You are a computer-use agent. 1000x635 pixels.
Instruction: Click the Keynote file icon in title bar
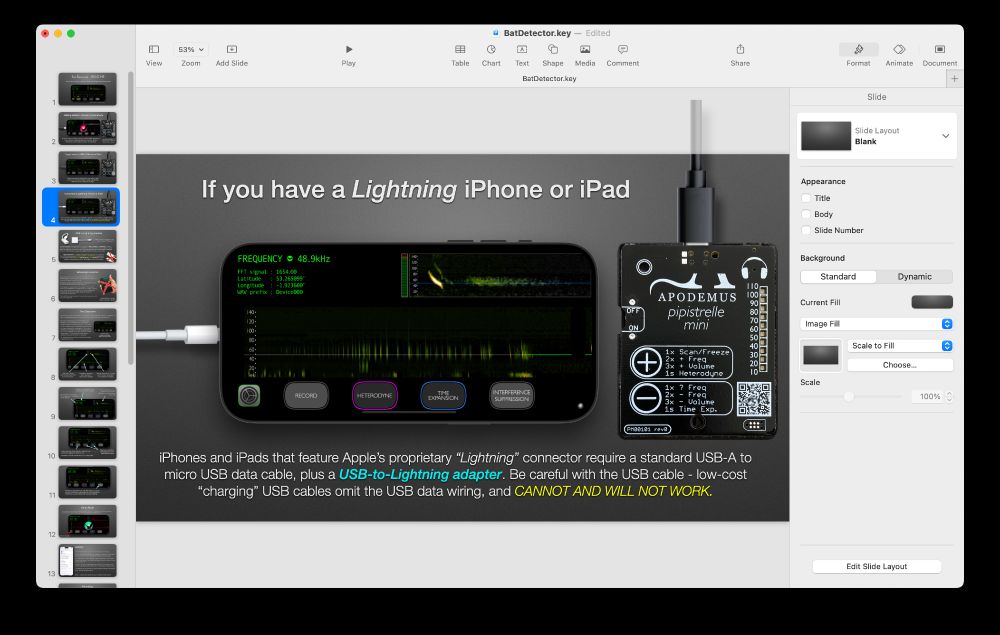pyautogui.click(x=496, y=33)
